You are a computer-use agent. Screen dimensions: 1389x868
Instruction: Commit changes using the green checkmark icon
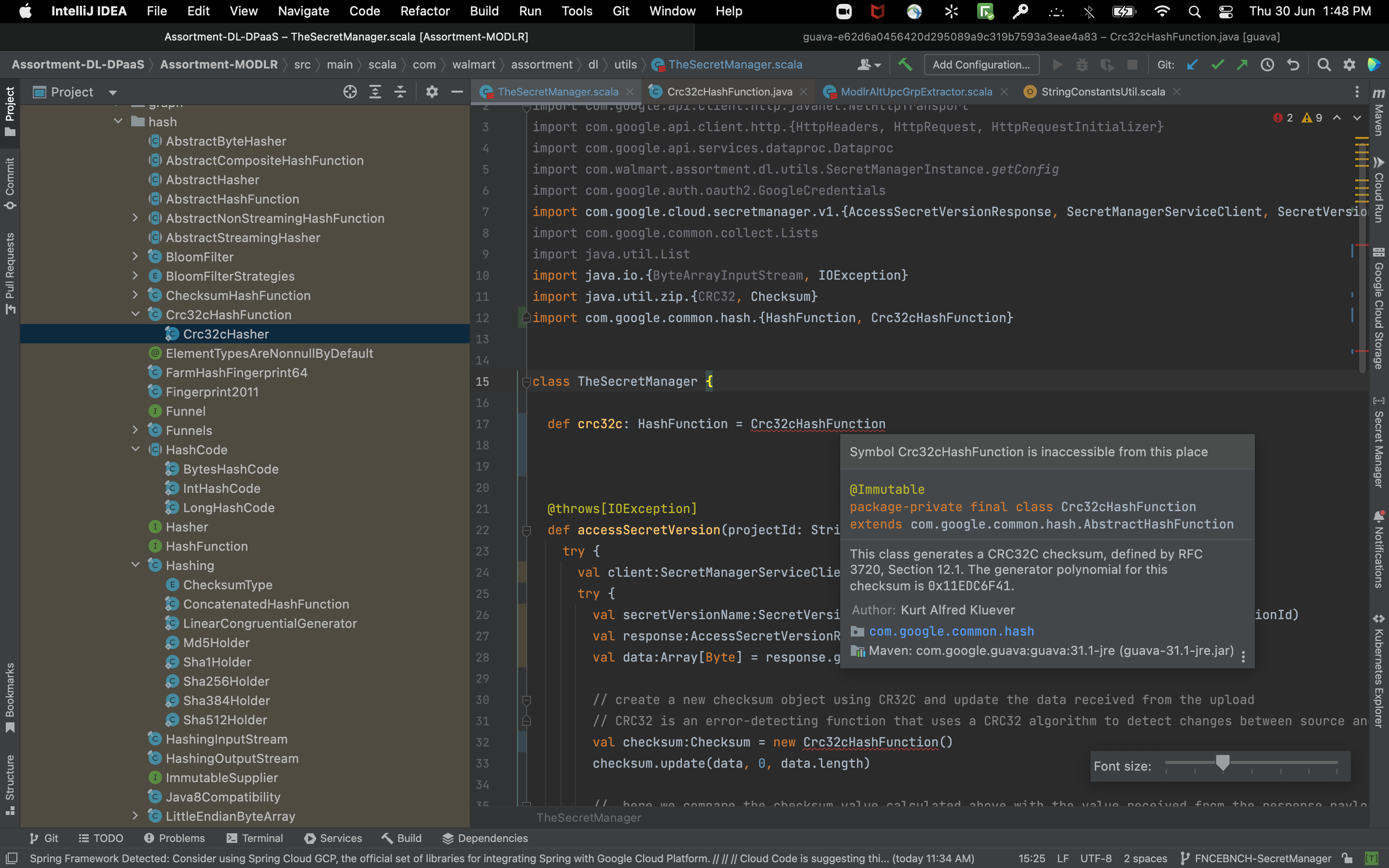pos(1218,64)
